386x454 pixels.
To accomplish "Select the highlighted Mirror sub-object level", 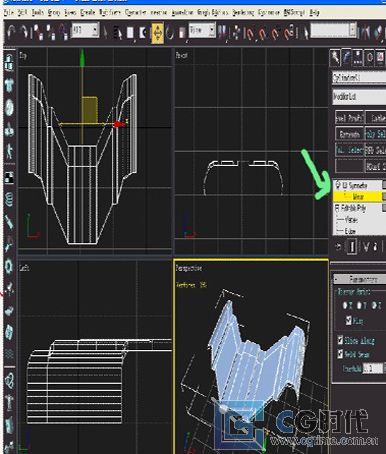I will click(357, 197).
